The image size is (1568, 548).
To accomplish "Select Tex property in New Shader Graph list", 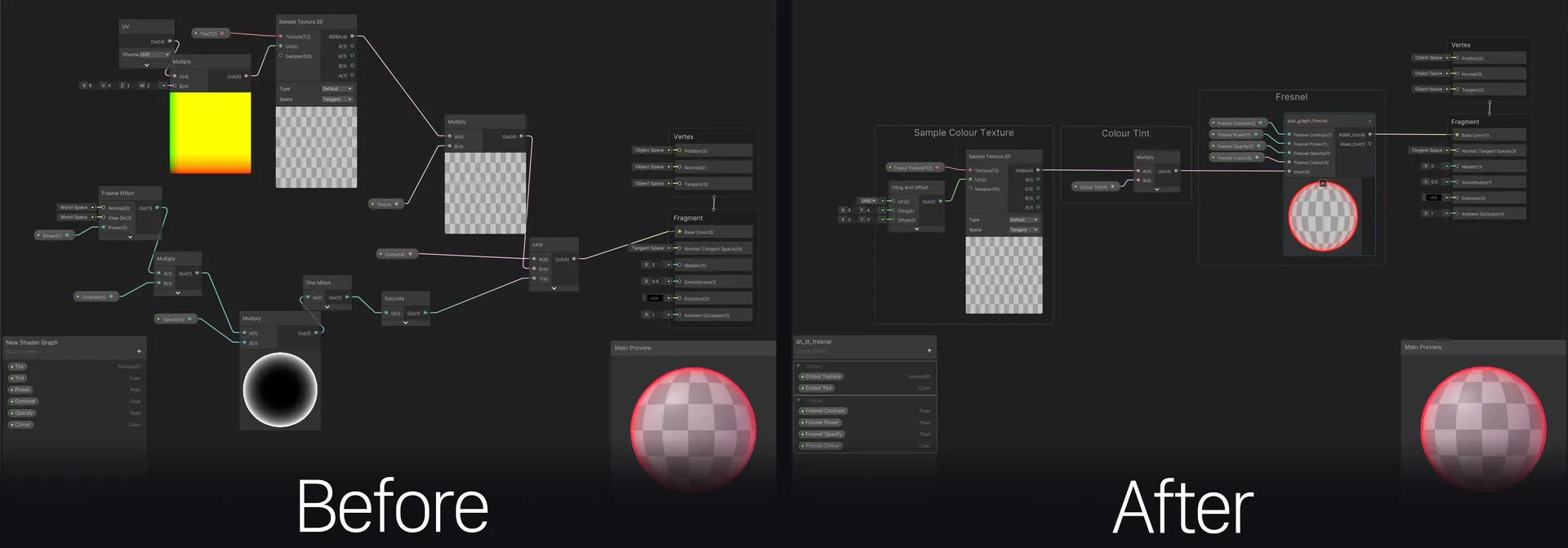I will click(17, 367).
